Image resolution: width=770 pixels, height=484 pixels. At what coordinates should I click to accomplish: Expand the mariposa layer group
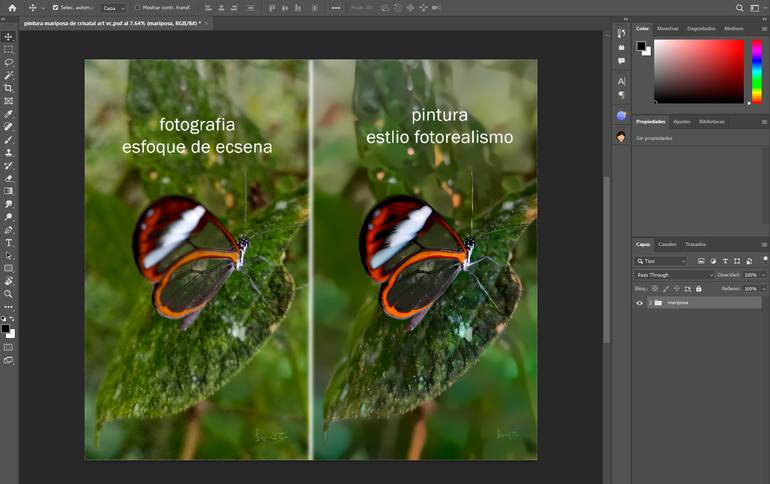point(649,302)
